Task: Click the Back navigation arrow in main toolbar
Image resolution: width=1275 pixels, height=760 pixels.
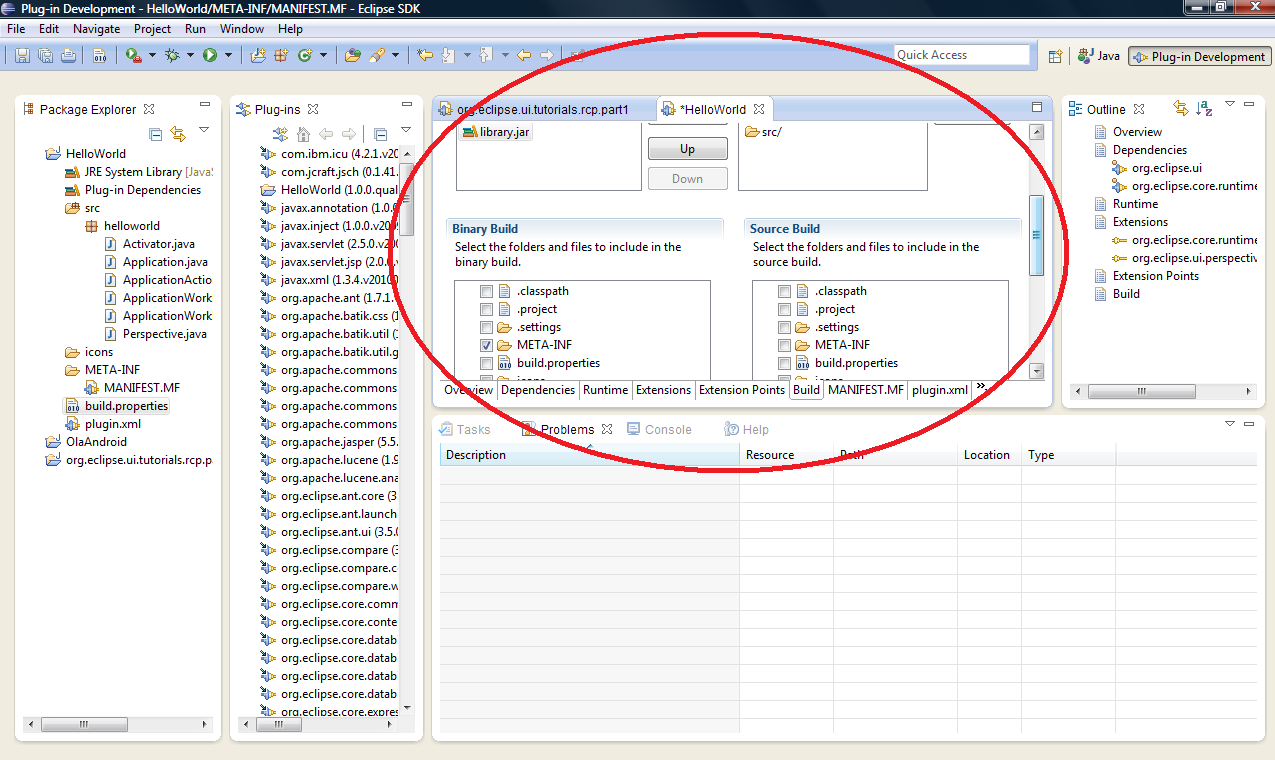Action: point(523,55)
